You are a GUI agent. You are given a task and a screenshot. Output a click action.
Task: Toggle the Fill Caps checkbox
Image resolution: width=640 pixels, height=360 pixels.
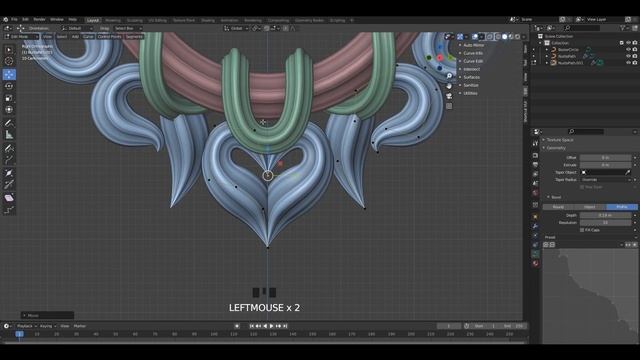coord(582,230)
